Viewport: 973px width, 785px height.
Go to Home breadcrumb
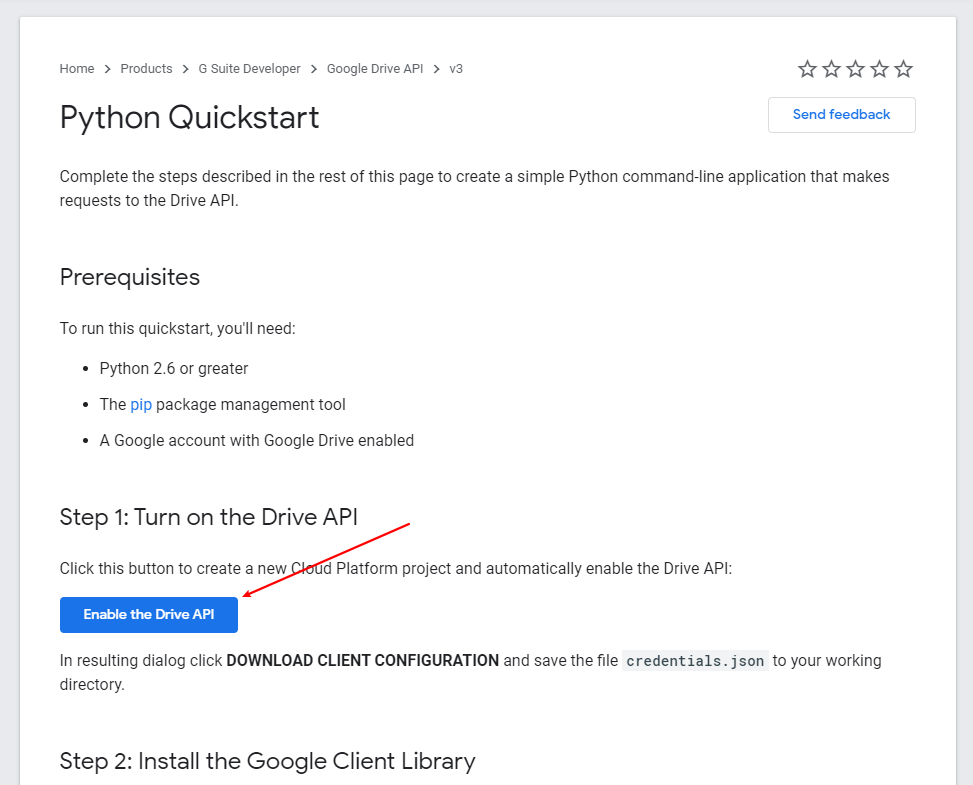pos(77,69)
